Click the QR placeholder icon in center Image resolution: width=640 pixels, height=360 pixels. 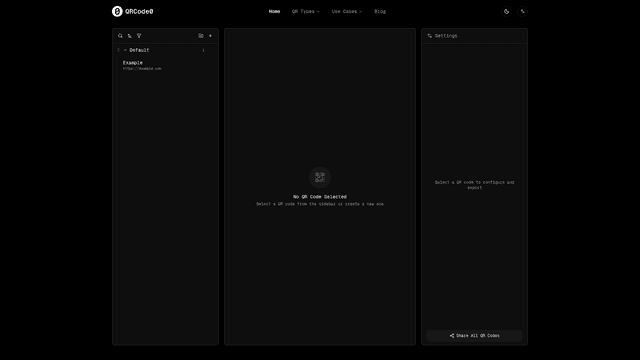tap(320, 178)
